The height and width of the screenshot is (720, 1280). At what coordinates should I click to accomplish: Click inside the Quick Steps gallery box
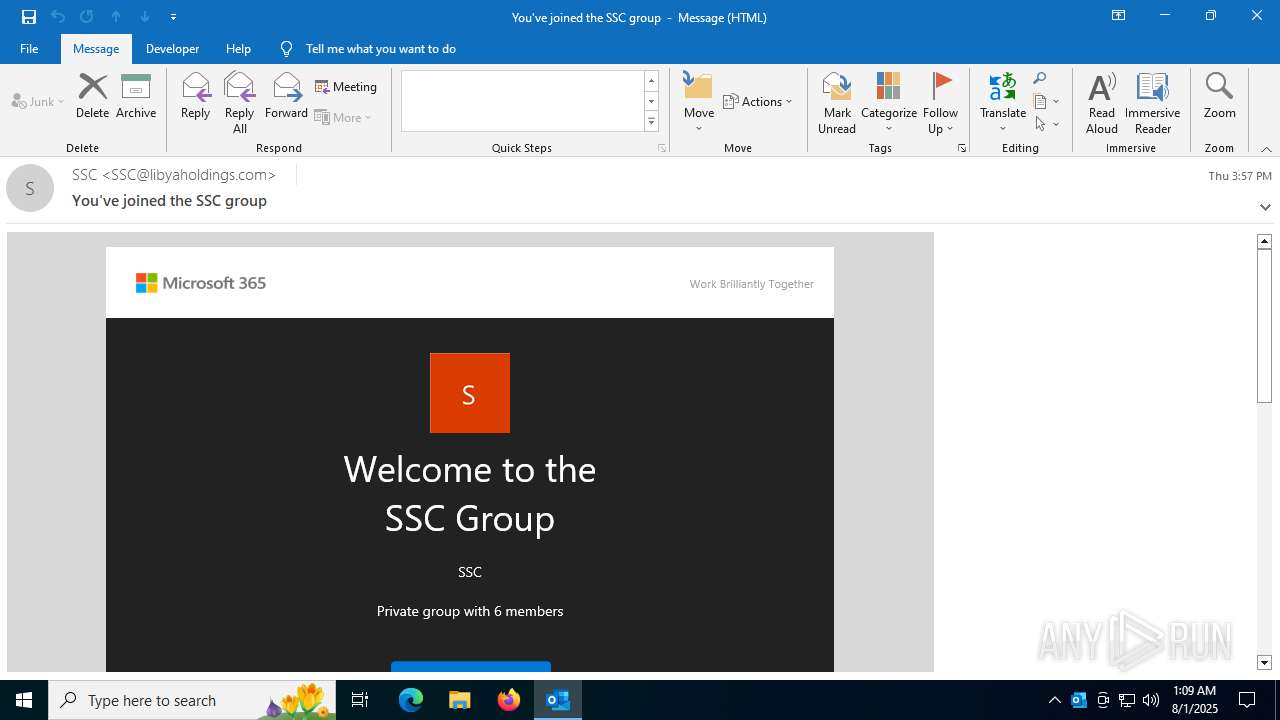[x=522, y=101]
